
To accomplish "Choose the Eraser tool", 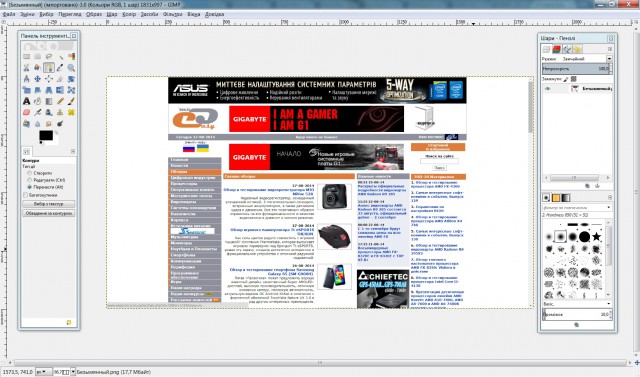I will pyautogui.click(x=27, y=112).
